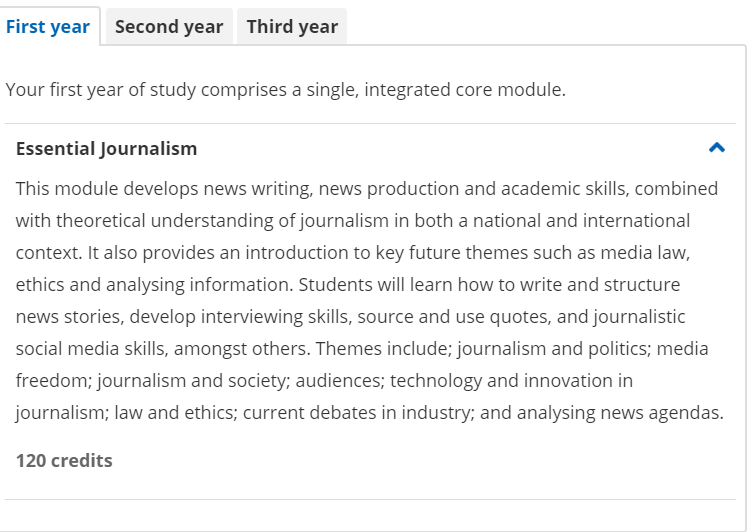Click the line starting 'This module develops news writing'
The width and height of the screenshot is (748, 532).
[x=367, y=188]
